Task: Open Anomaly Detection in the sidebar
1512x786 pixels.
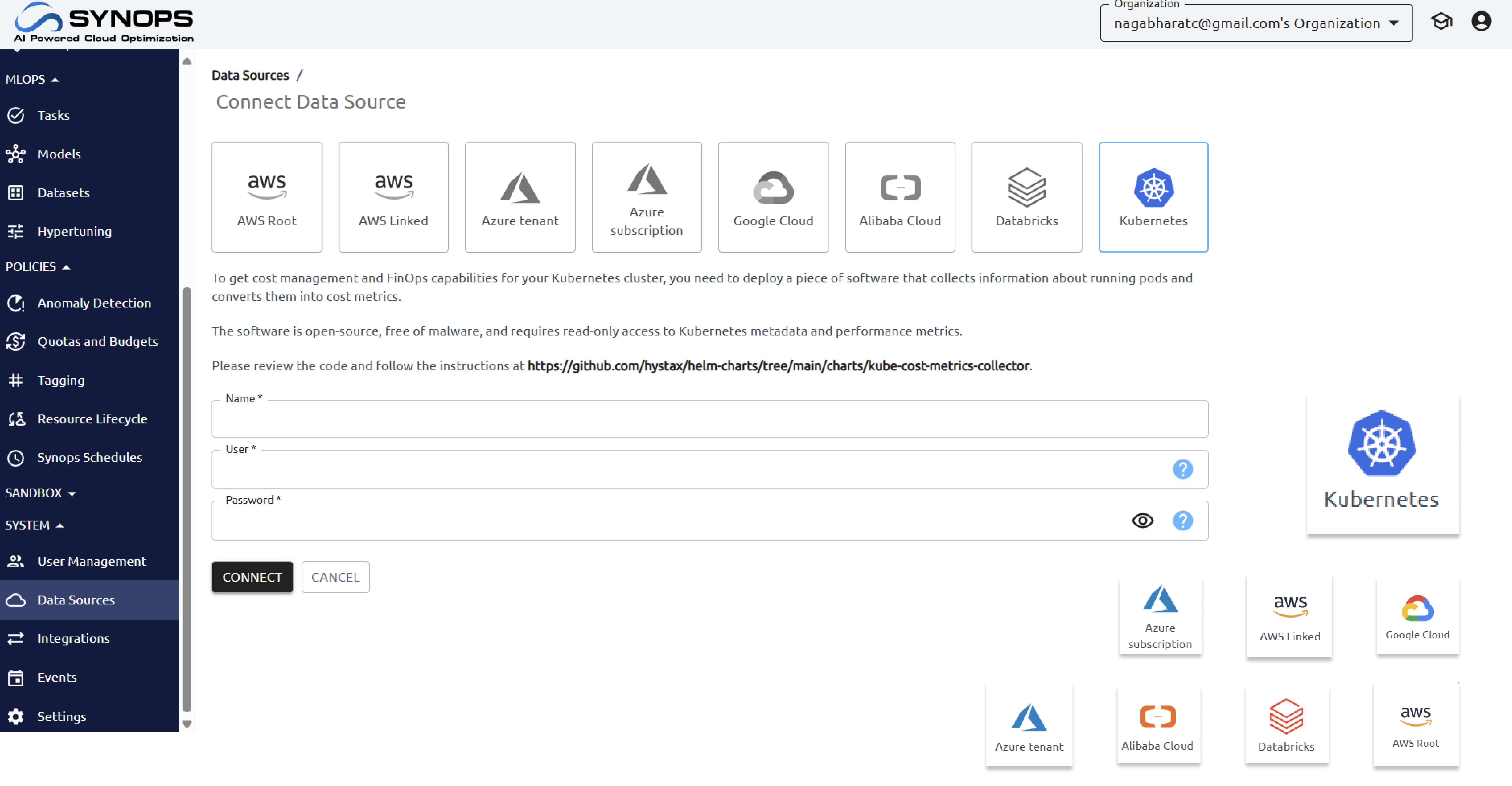Action: [94, 303]
